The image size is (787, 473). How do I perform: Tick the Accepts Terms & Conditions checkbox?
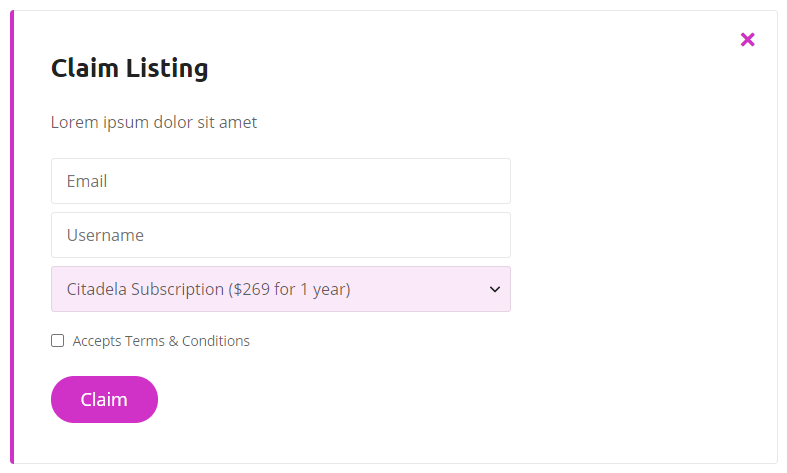click(x=58, y=341)
